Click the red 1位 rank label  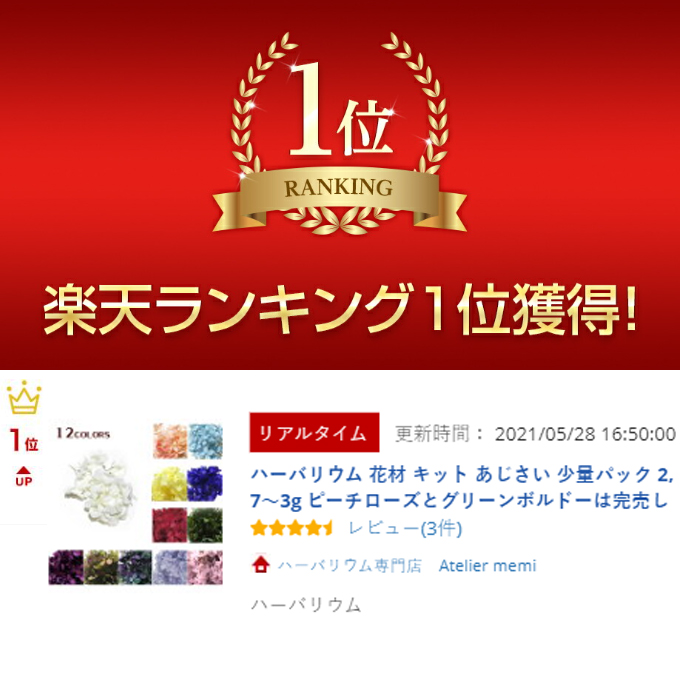(x=24, y=441)
